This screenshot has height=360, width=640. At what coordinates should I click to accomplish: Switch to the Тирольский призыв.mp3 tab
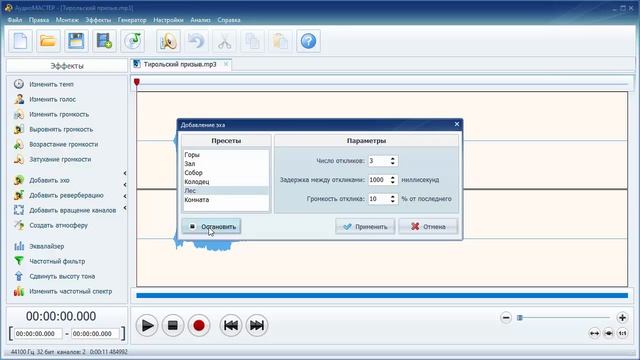coord(180,64)
